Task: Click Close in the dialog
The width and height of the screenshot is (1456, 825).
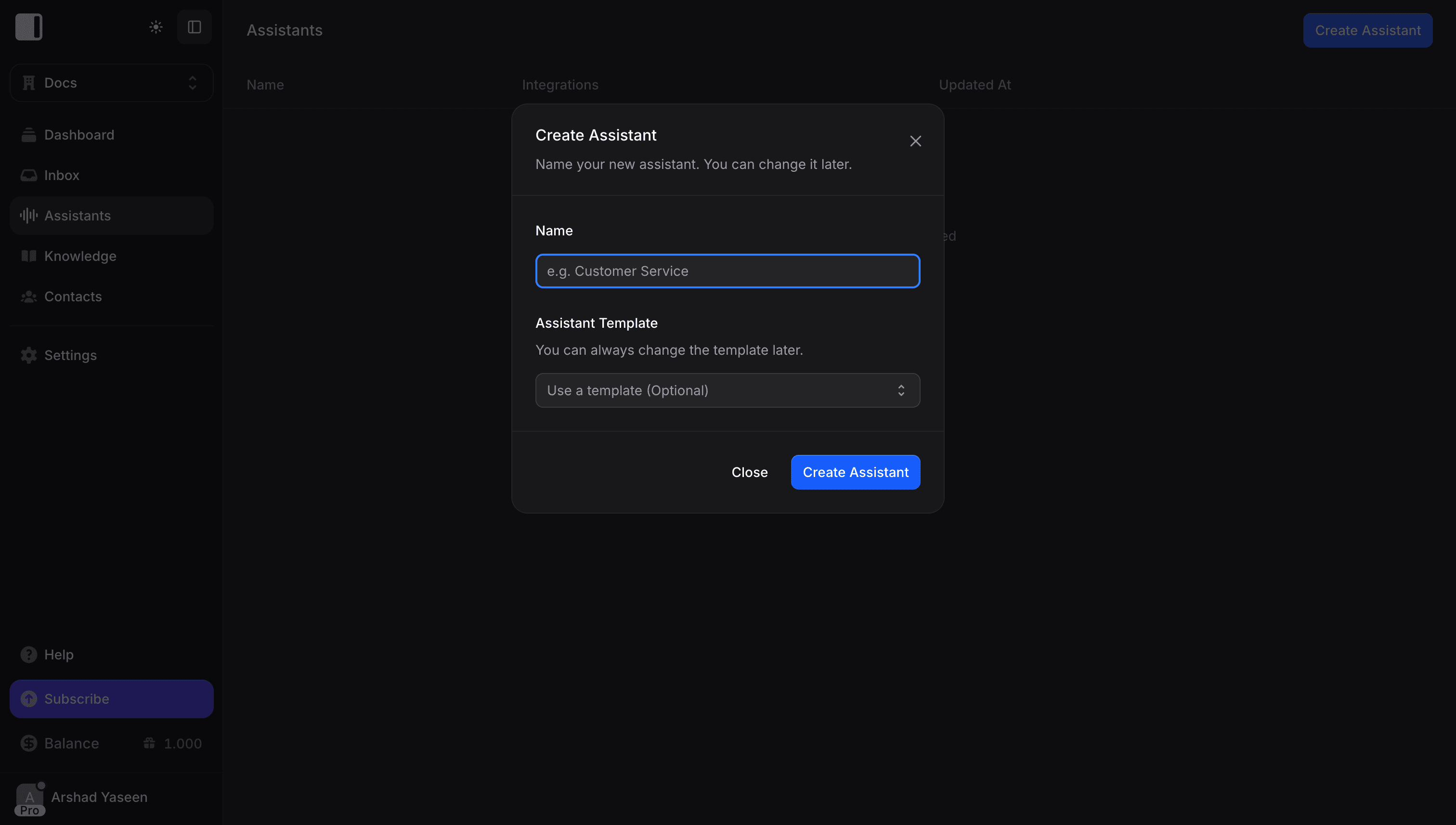Action: coord(750,472)
